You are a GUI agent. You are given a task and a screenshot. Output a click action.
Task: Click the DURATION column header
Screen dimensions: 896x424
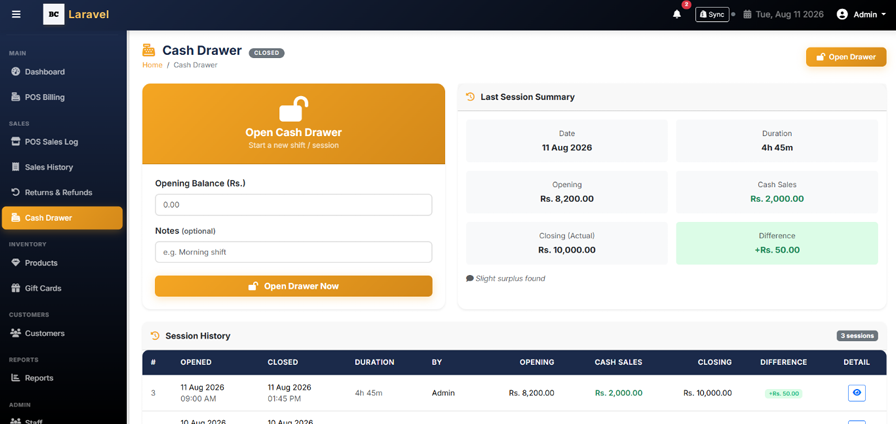click(374, 362)
